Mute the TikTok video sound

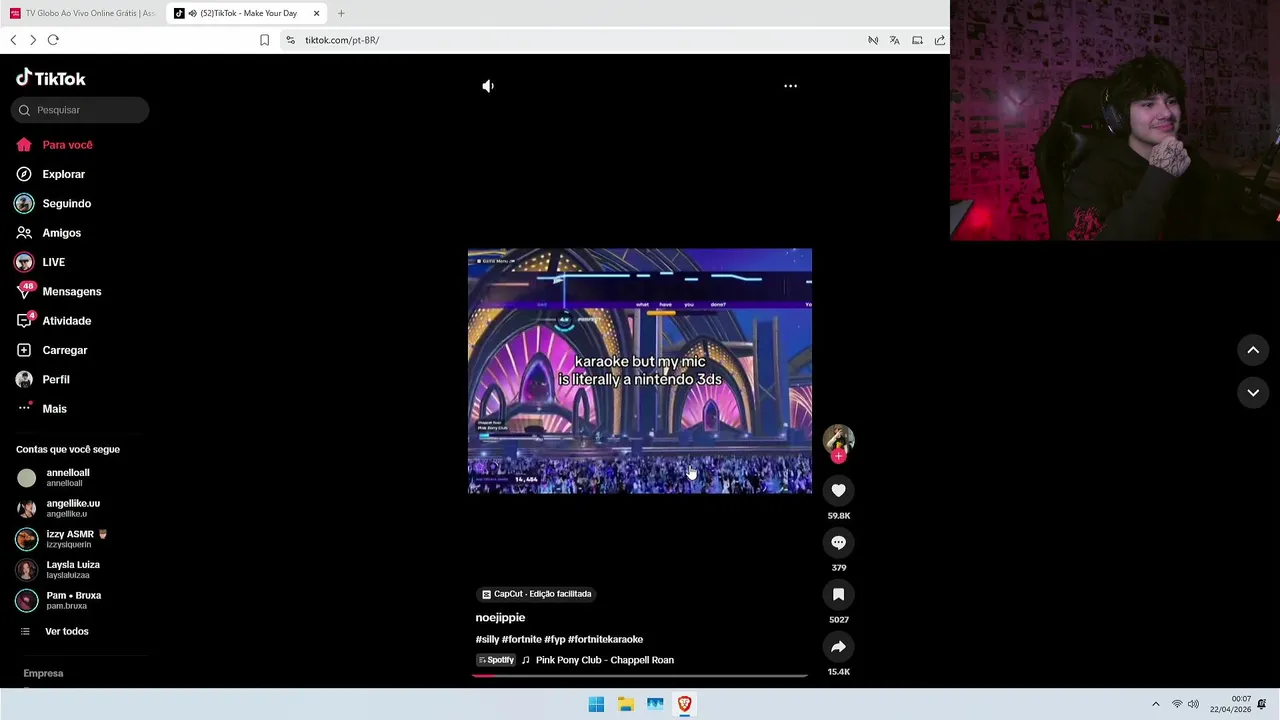coord(488,86)
